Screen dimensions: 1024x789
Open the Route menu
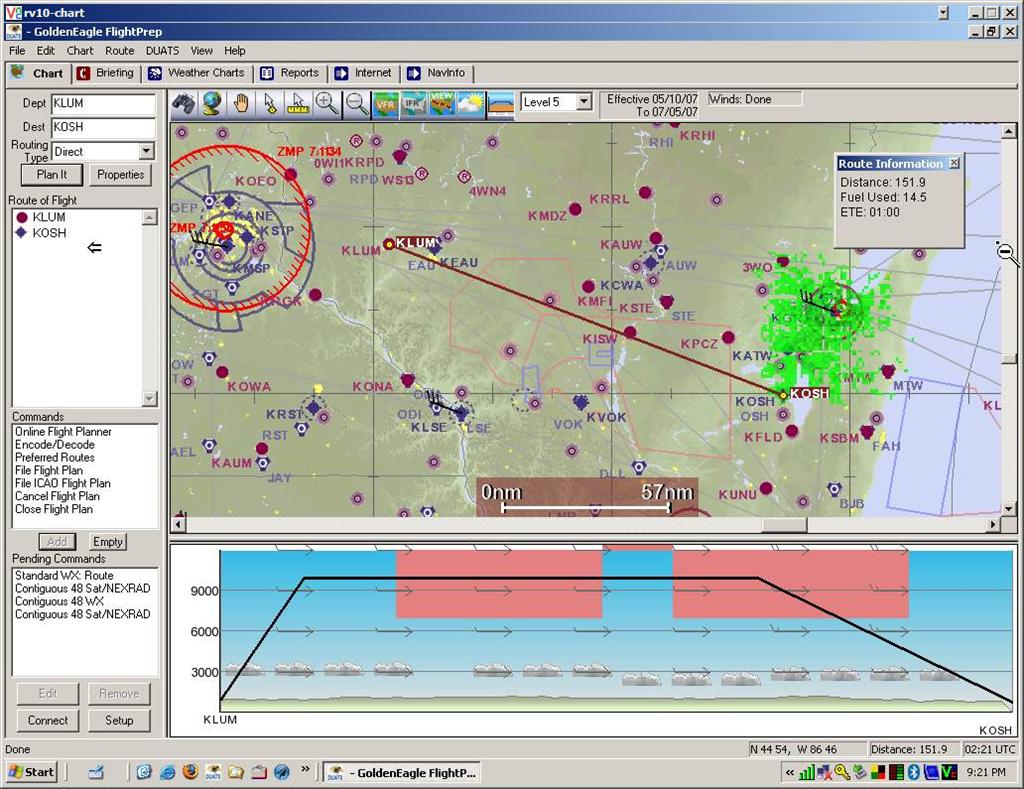[120, 50]
